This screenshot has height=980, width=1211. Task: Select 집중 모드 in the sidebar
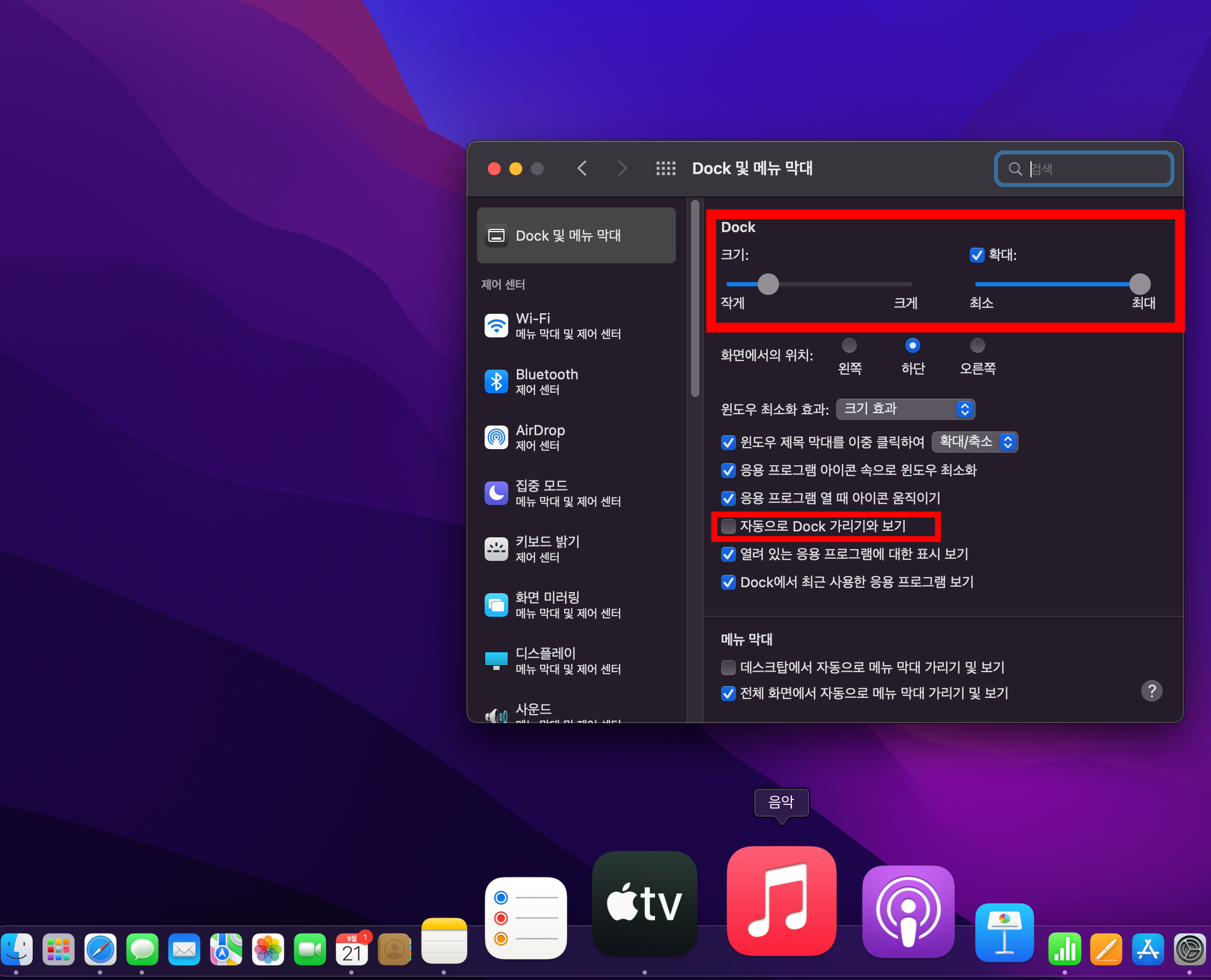(x=576, y=493)
